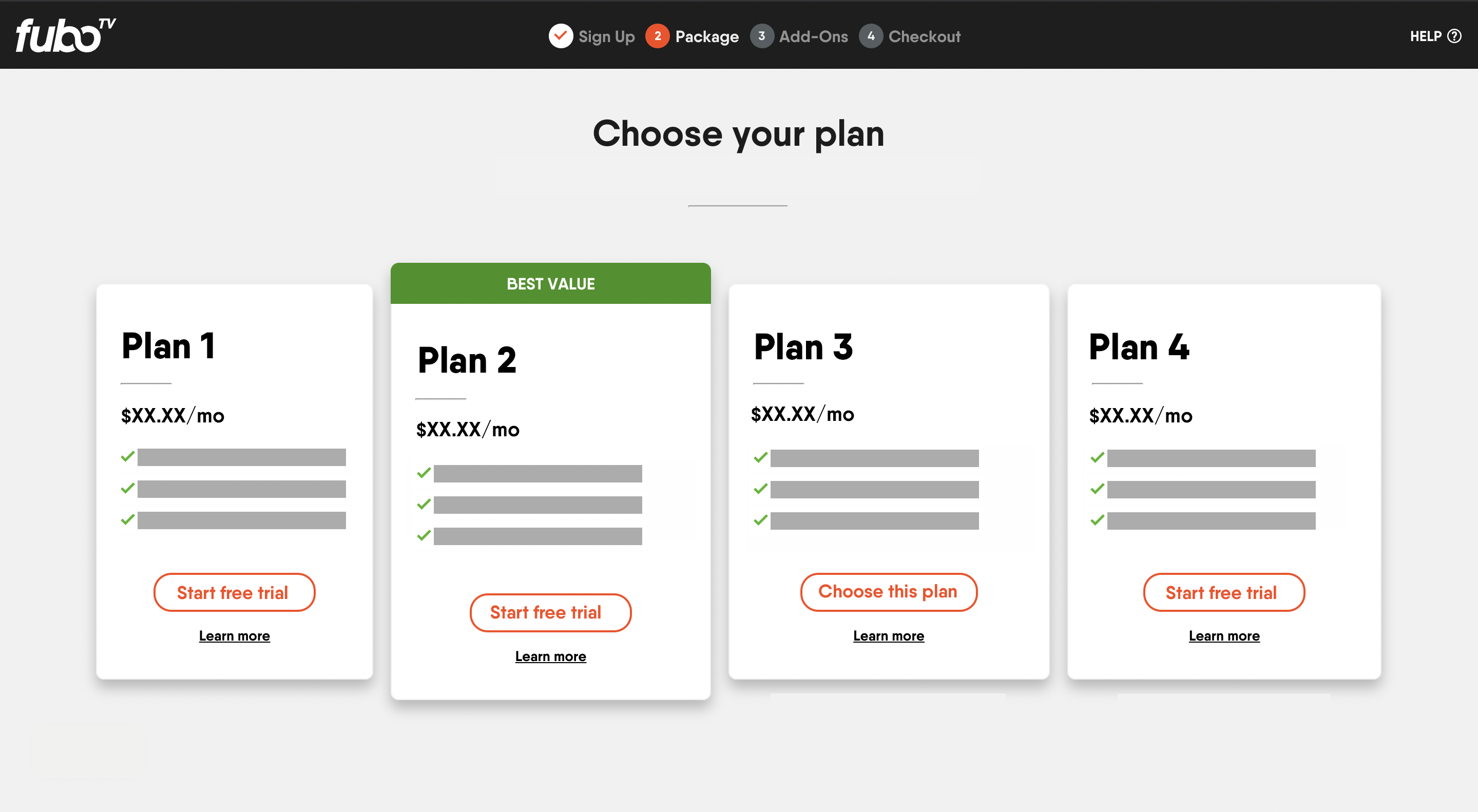Screen dimensions: 1478x812
Task: Select Plan 3 with Choose this plan
Action: tap(887, 591)
